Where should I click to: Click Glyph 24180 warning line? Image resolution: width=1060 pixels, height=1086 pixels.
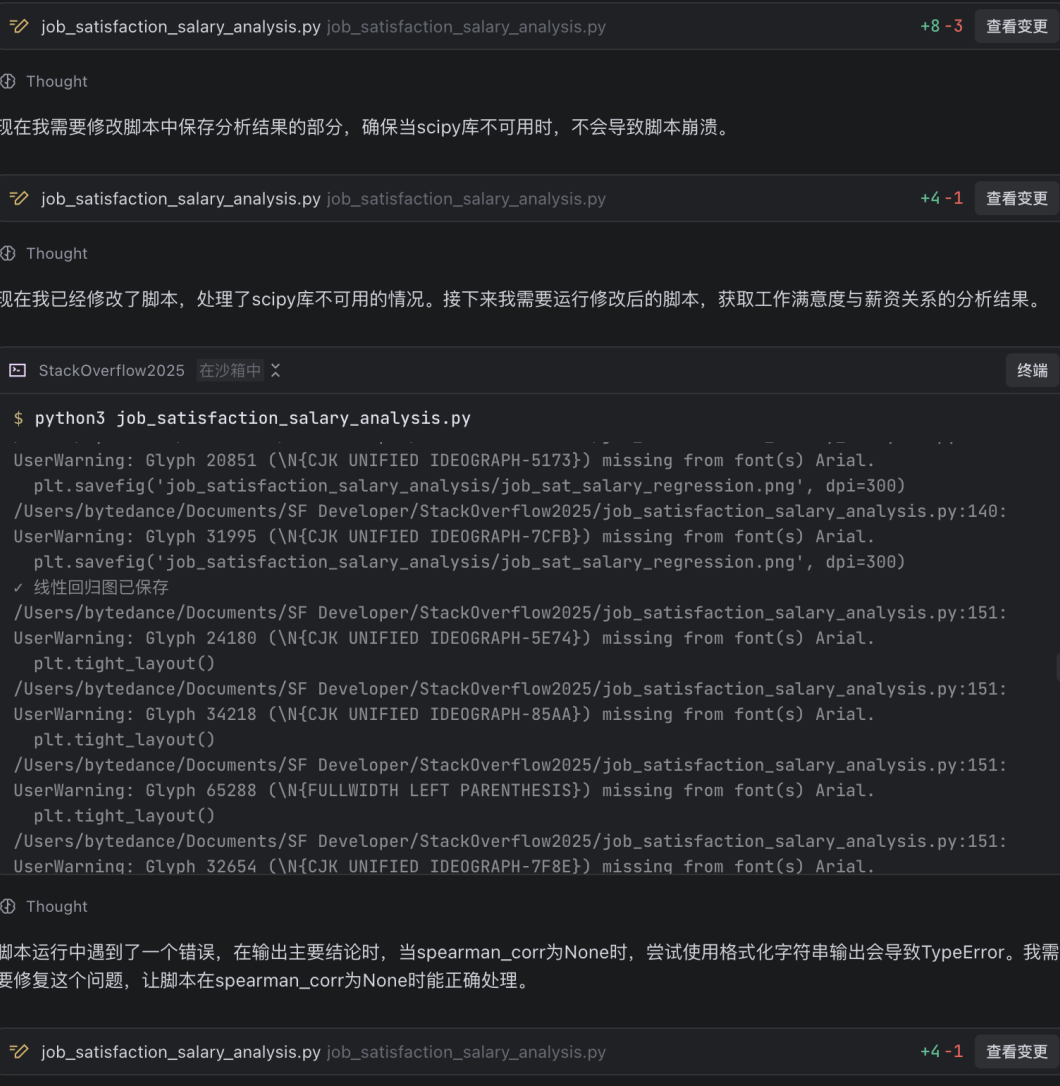coord(444,638)
